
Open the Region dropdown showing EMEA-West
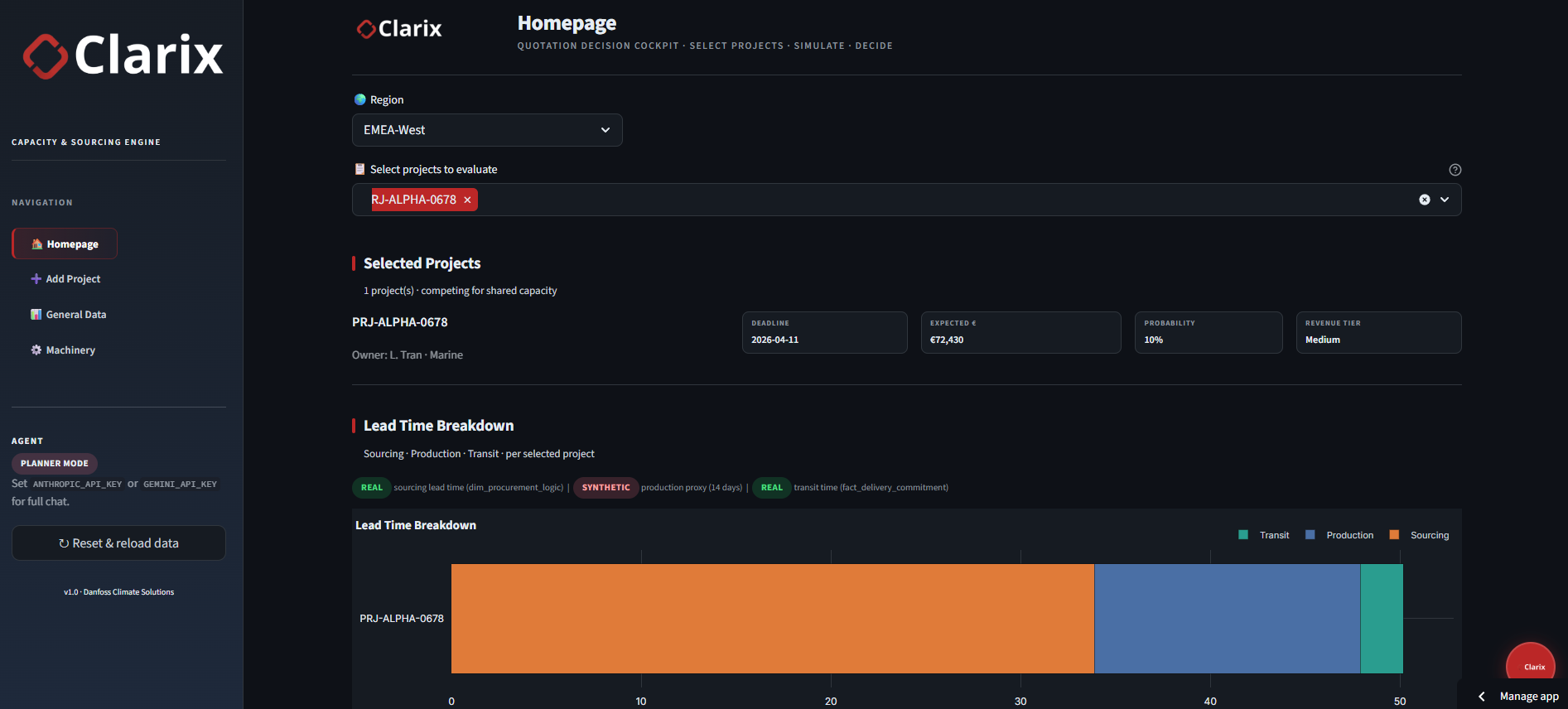point(487,130)
